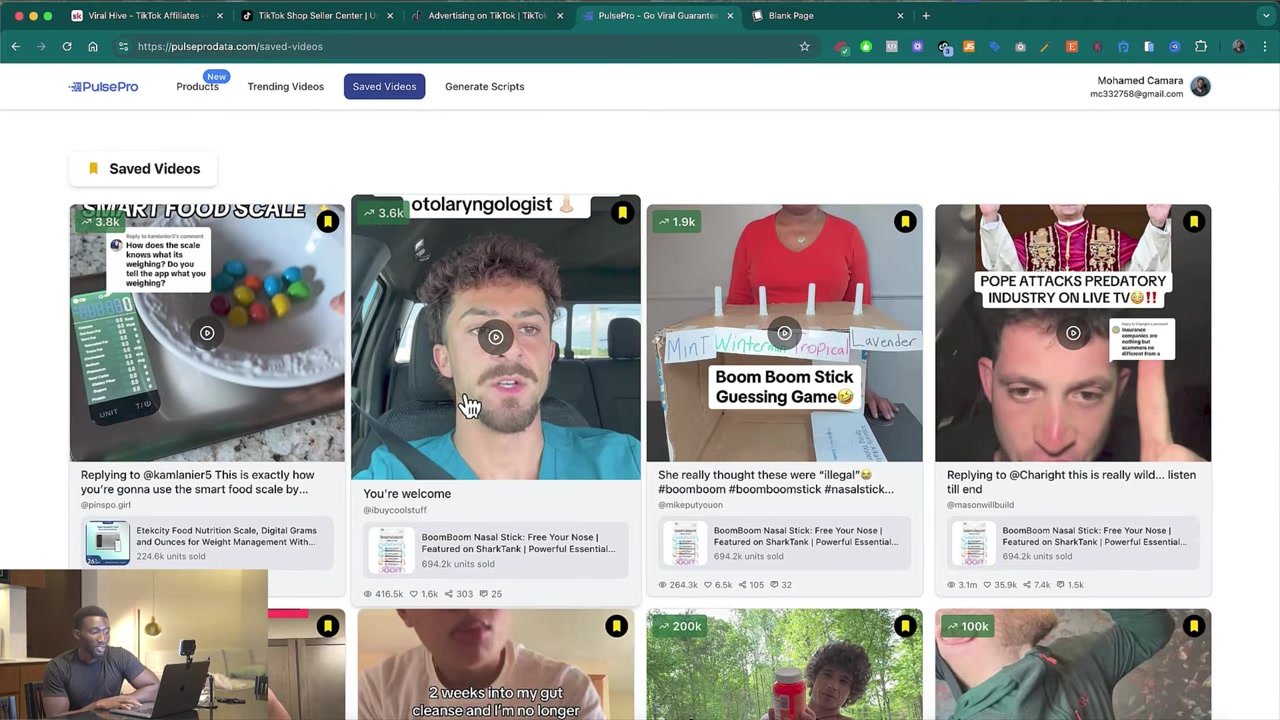
Task: Open Etekcity Food Nutrition Scale product card
Action: 207,543
